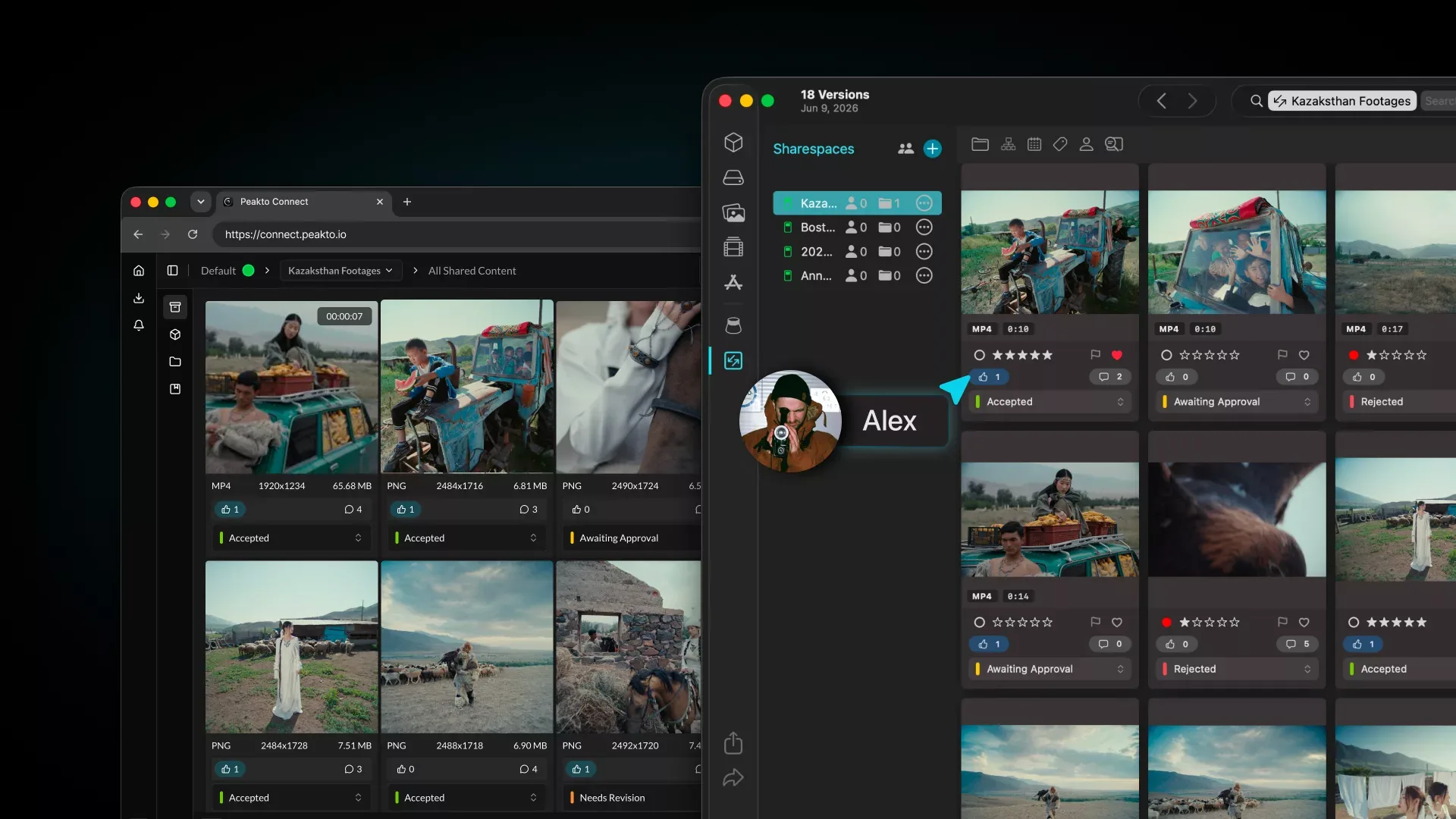This screenshot has width=1456, height=819.
Task: Toggle like thumb on the Accepted boy tractor video
Action: click(x=989, y=377)
